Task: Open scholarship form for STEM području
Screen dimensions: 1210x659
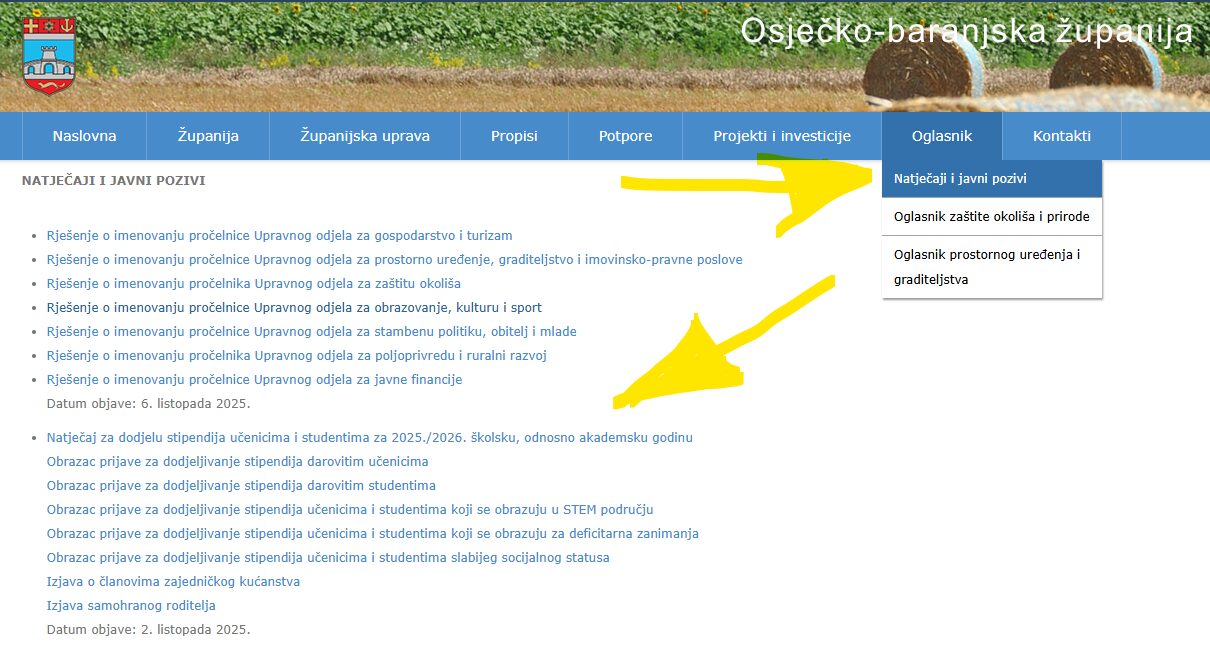Action: tap(350, 510)
